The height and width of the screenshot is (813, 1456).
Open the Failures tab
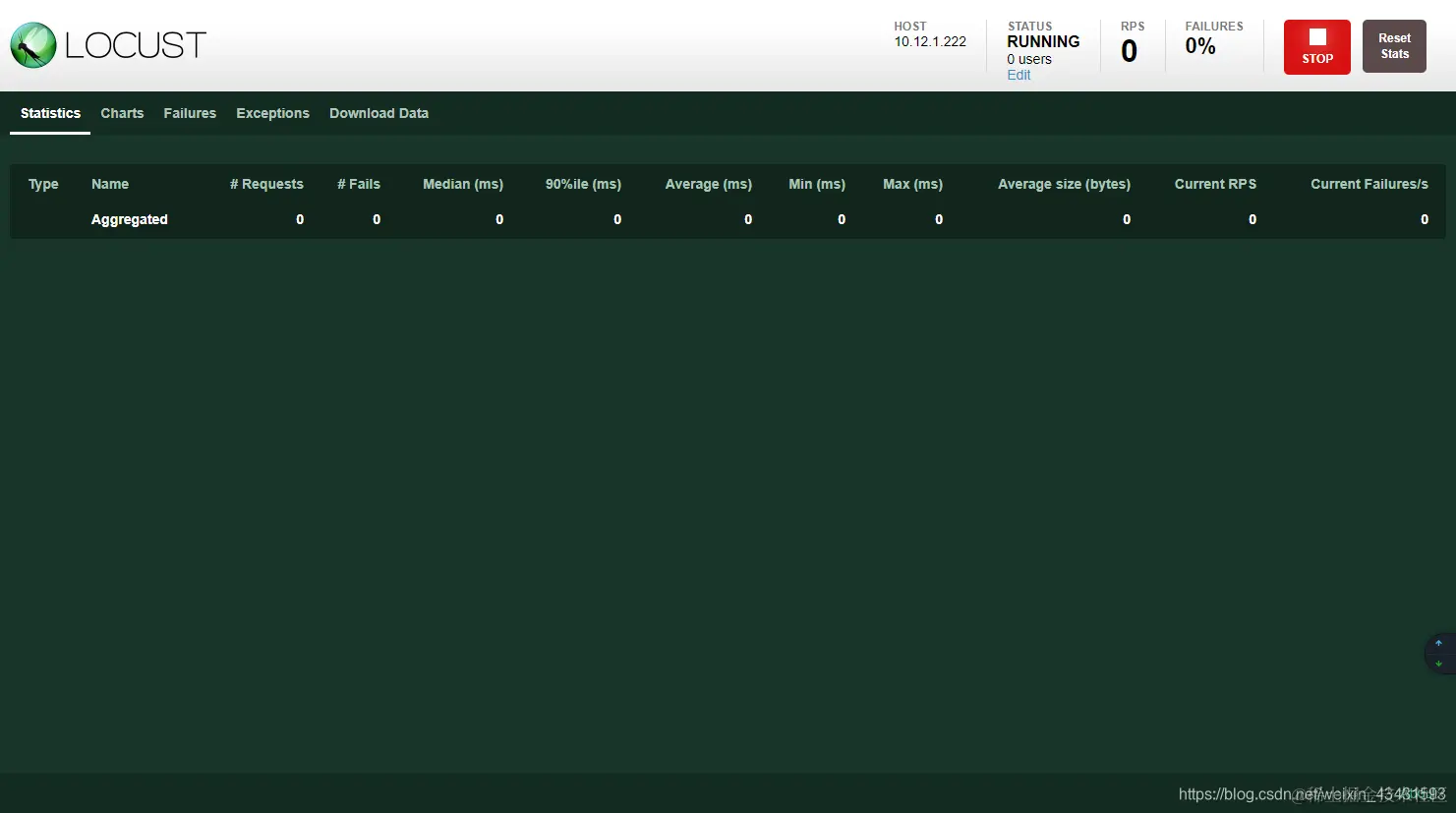(x=190, y=113)
